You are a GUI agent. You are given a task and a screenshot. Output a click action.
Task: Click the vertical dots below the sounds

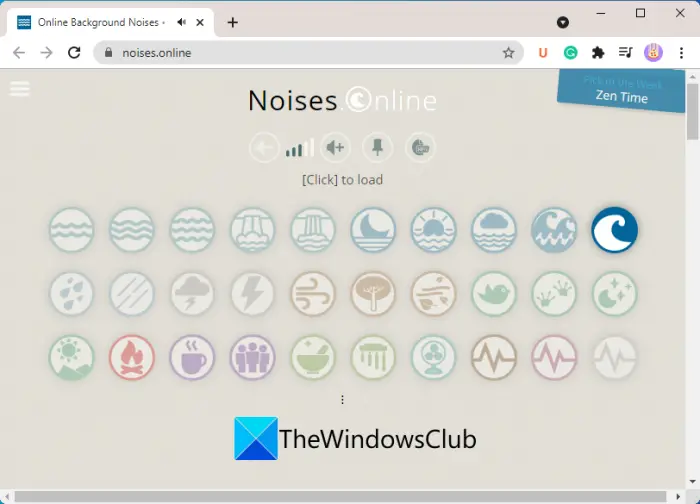point(342,400)
